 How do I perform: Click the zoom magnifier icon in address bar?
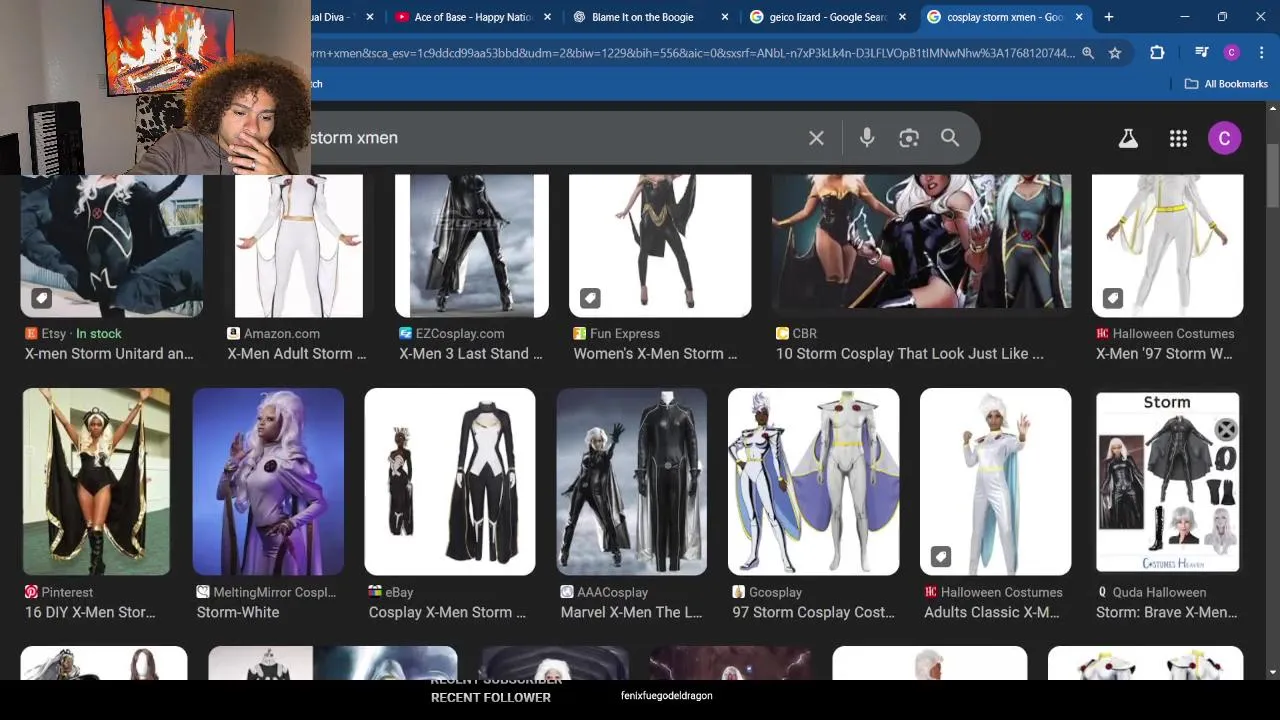point(1088,53)
